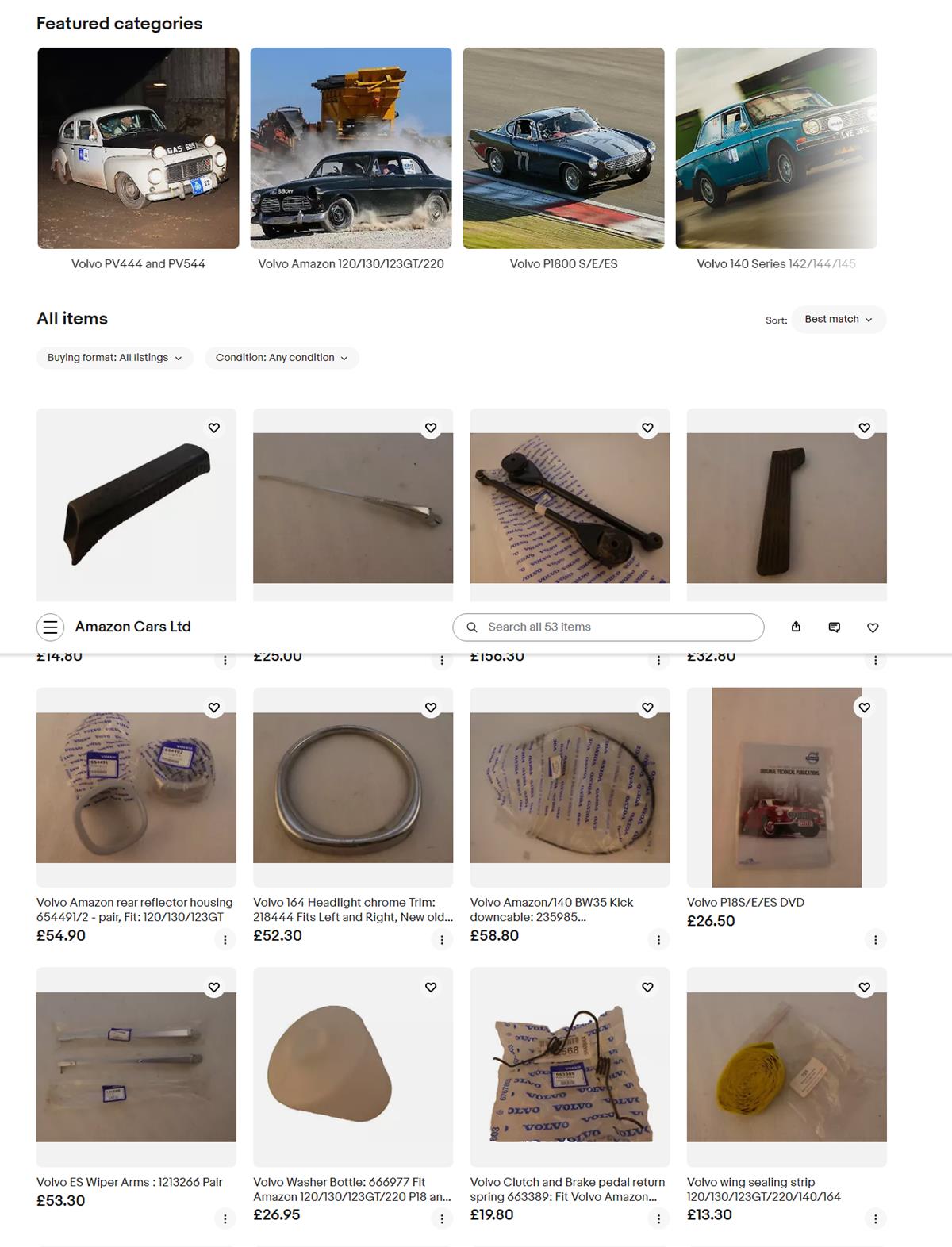This screenshot has height=1247, width=952.
Task: Open Buying format: All listings filter
Action: point(115,358)
